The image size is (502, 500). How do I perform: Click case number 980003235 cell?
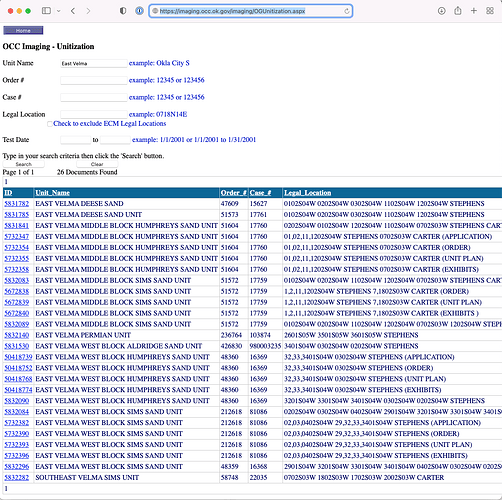coord(265,346)
